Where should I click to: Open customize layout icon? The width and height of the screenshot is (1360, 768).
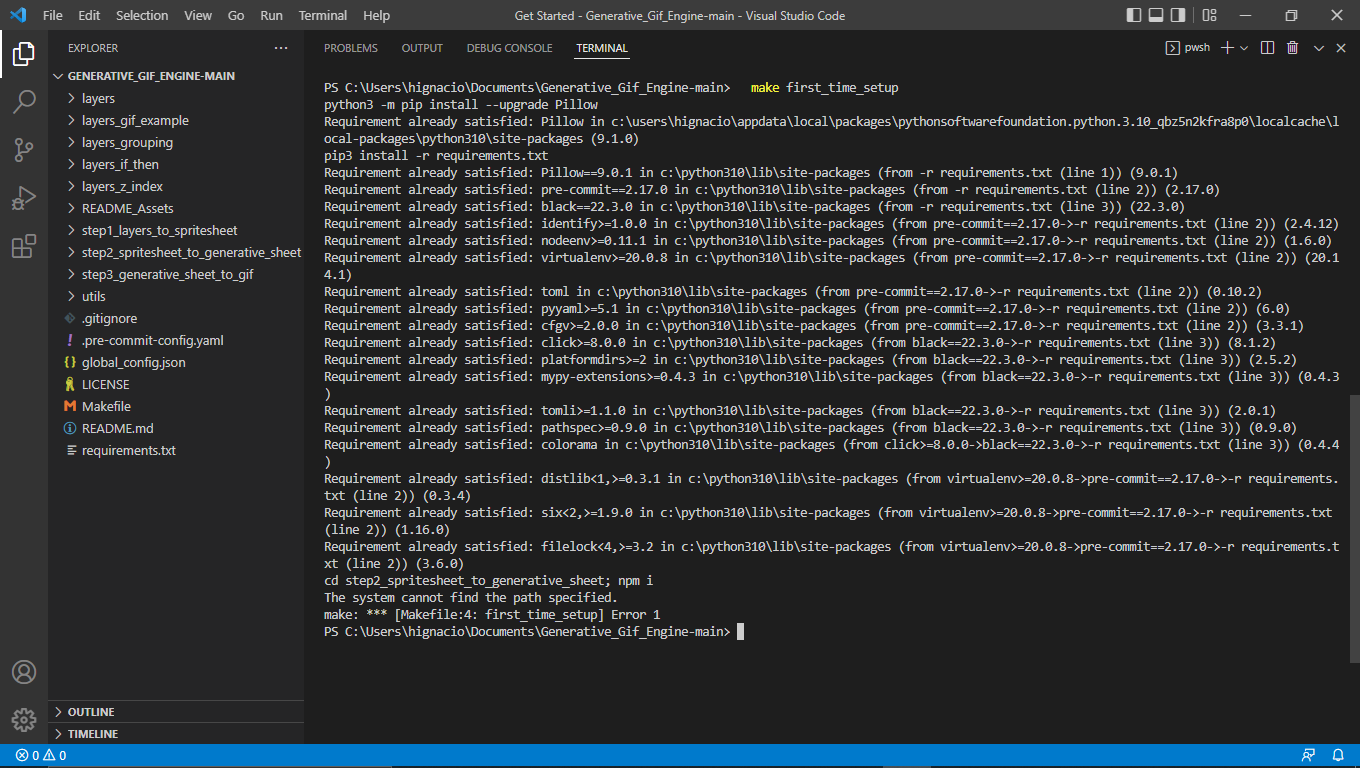click(1210, 15)
